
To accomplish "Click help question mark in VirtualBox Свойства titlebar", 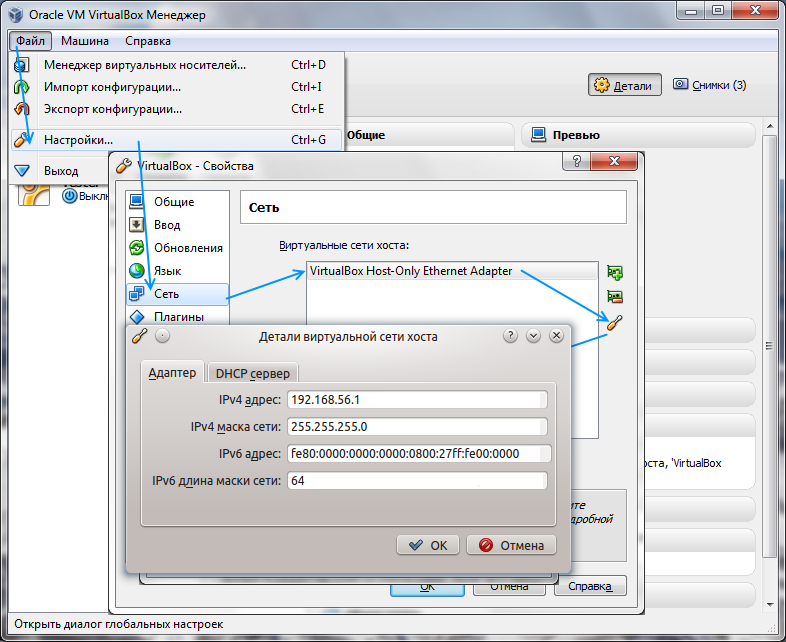I will tap(577, 164).
